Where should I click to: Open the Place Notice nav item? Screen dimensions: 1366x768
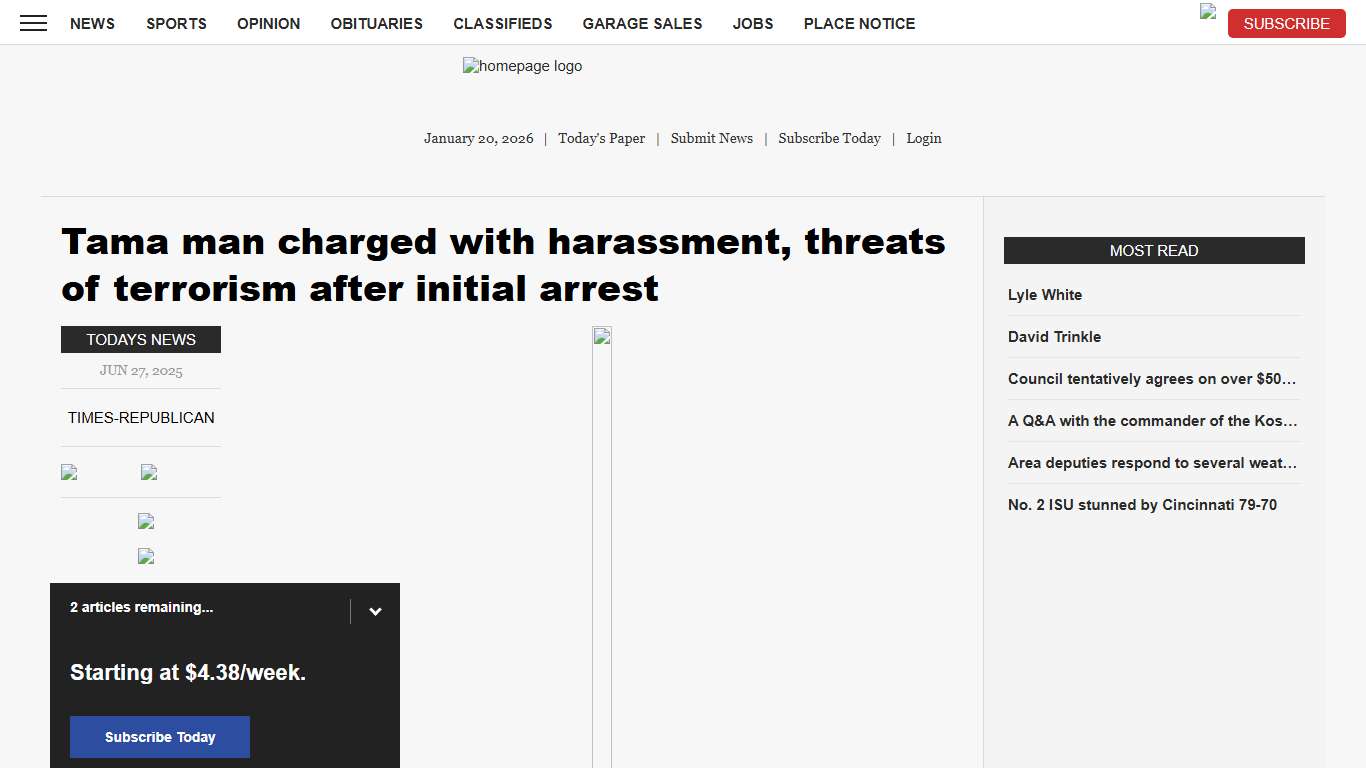point(859,23)
